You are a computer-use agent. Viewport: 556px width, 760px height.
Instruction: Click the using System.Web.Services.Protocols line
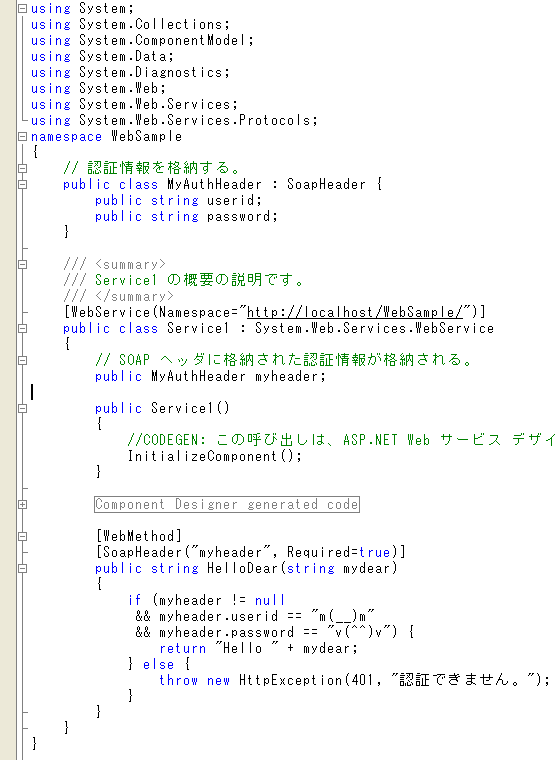[175, 120]
